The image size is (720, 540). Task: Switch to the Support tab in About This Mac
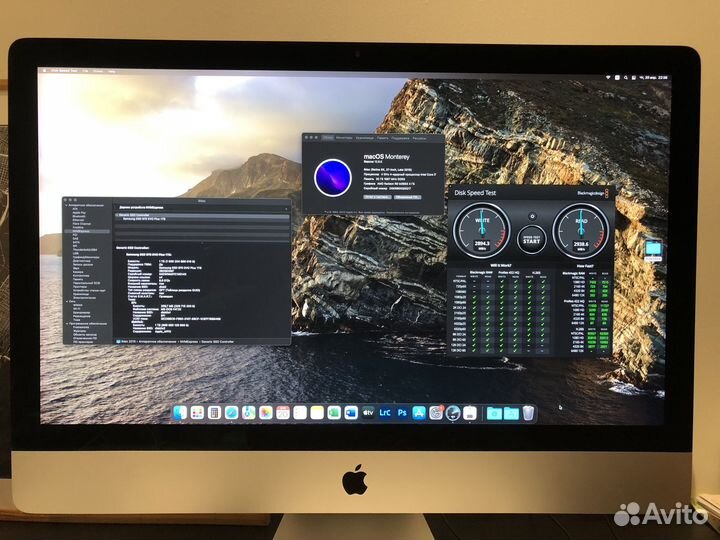click(x=400, y=138)
